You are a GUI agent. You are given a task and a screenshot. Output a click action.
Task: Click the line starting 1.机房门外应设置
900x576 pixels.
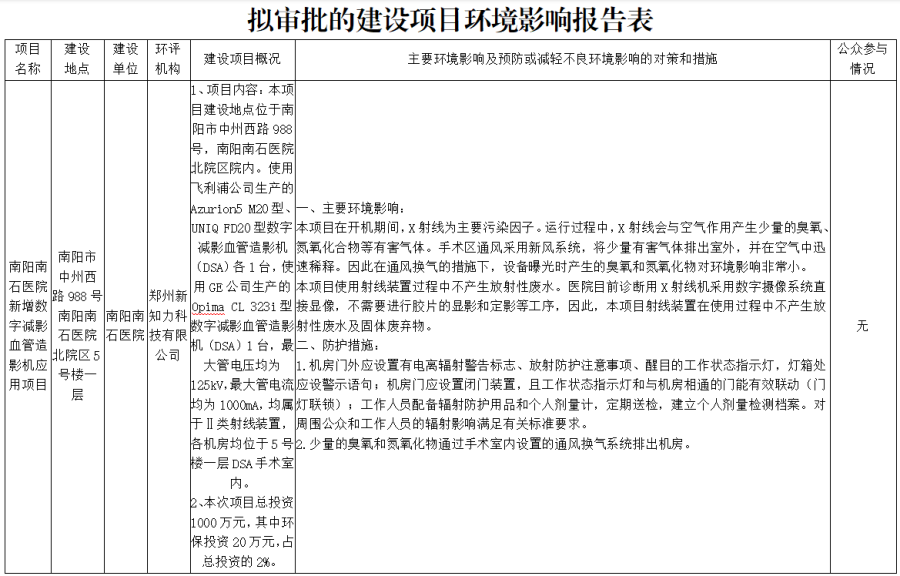click(x=561, y=365)
